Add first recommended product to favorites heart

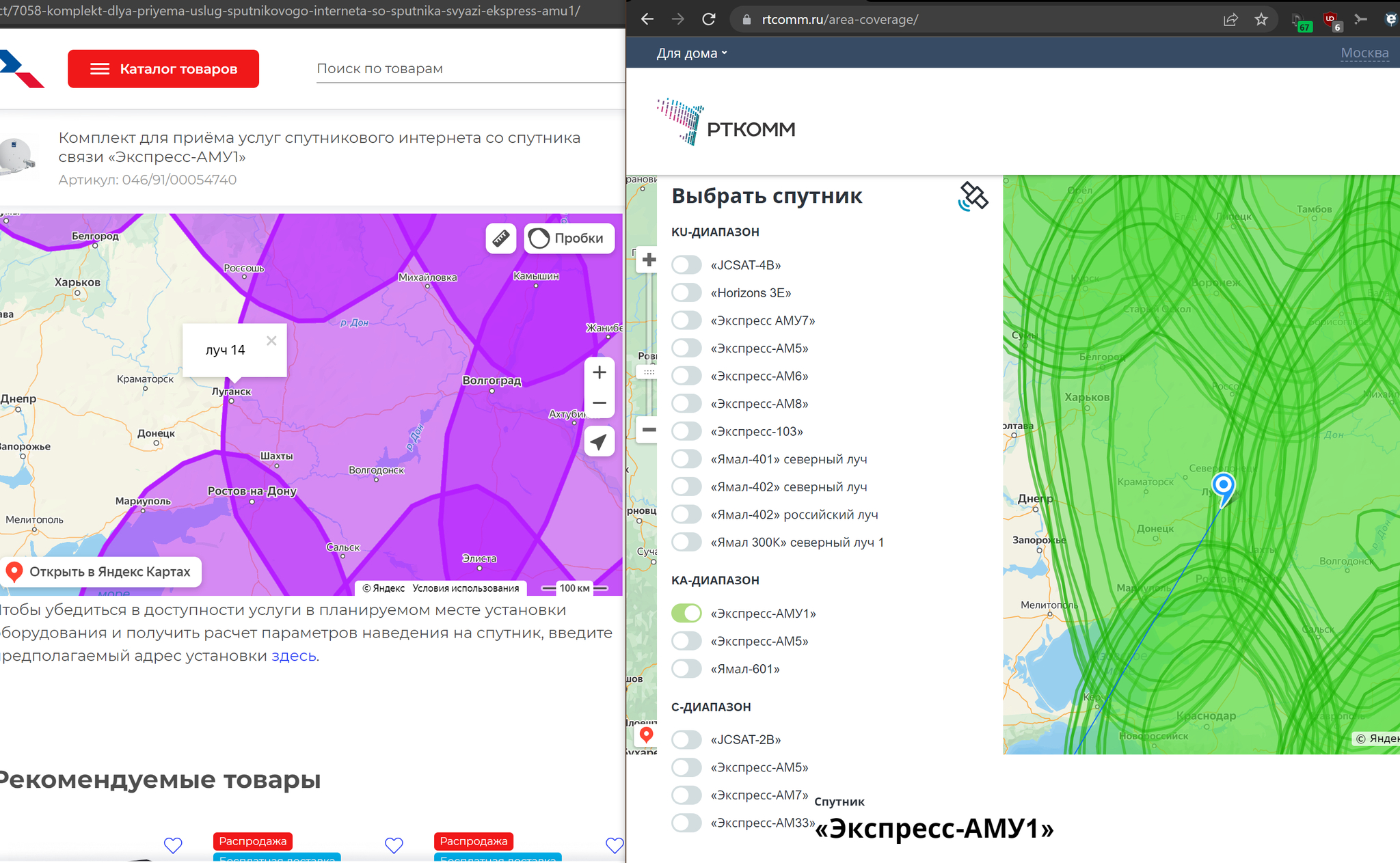173,845
